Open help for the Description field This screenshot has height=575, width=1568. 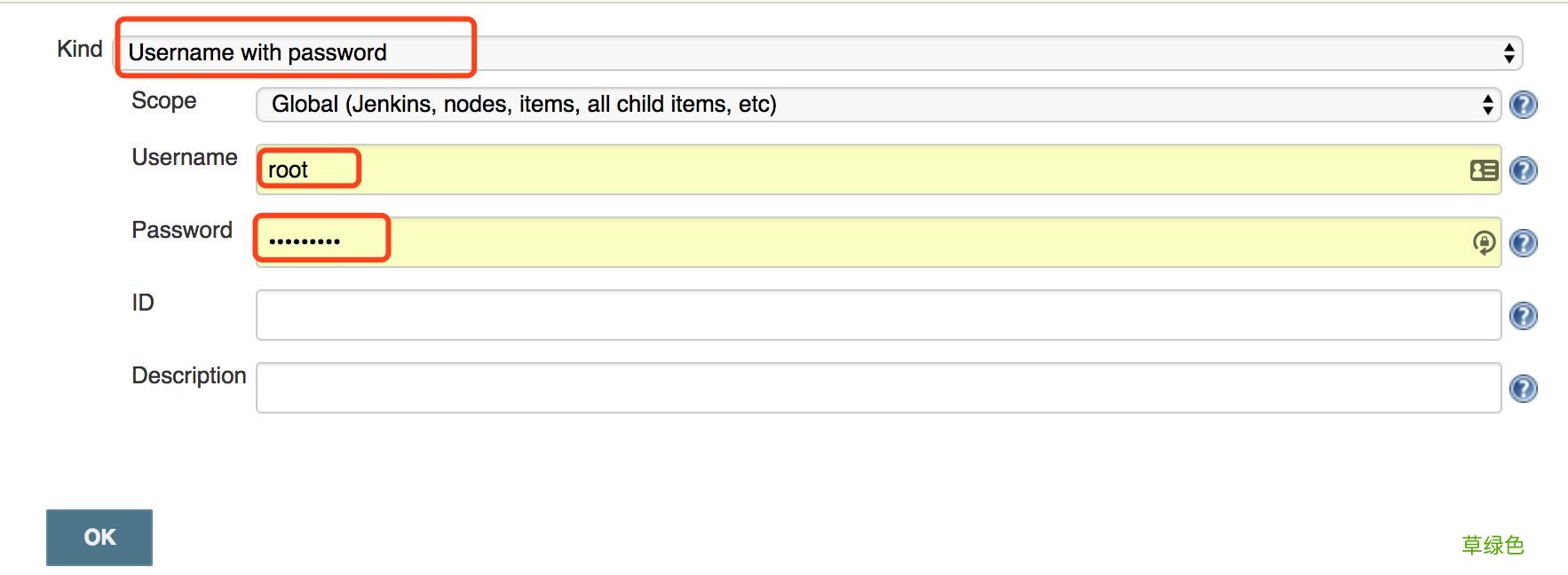tap(1524, 389)
